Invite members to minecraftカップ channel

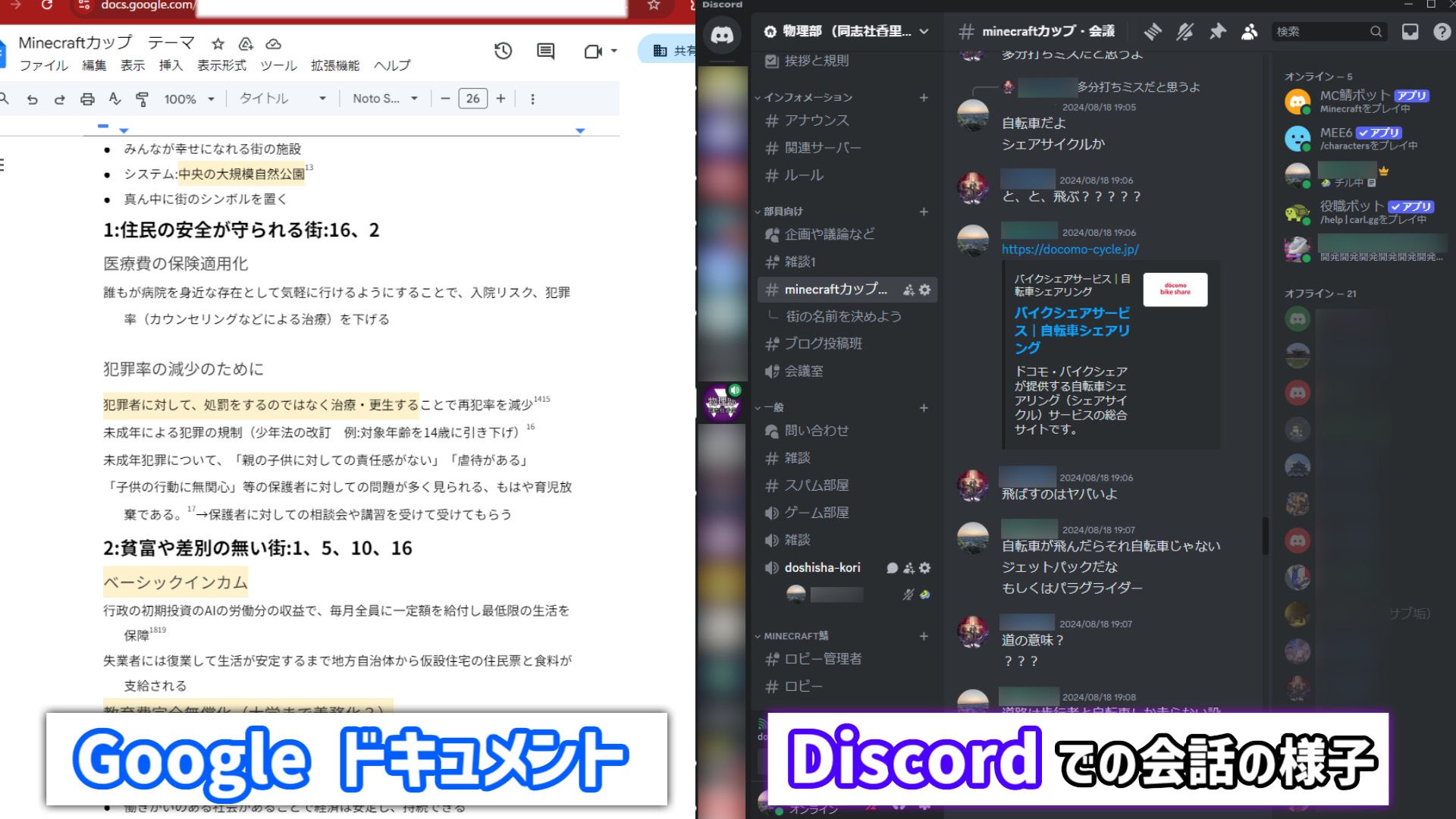pos(908,290)
